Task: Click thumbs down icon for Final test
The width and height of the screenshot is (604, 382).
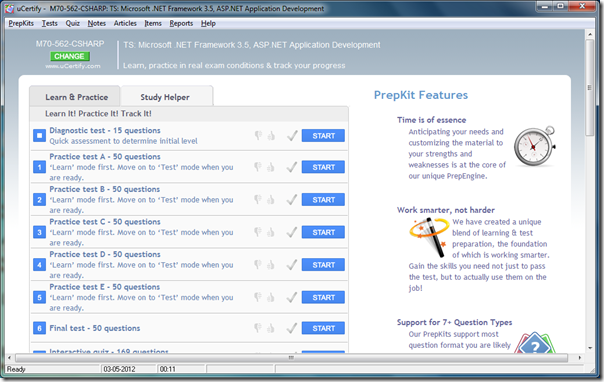Action: coord(258,328)
